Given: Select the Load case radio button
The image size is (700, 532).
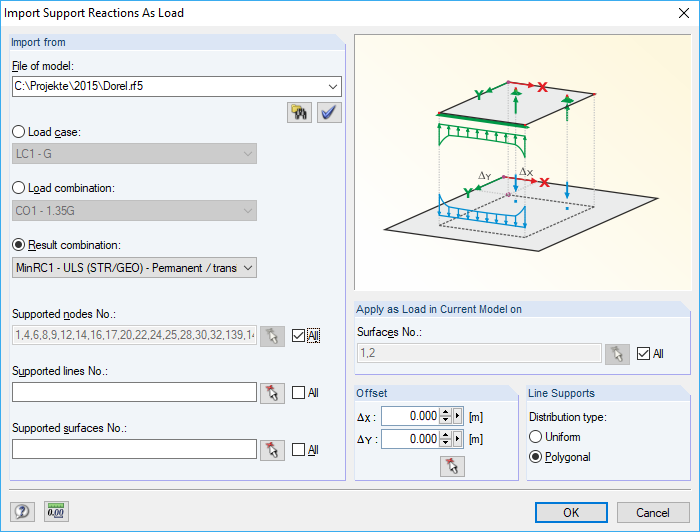Looking at the screenshot, I should [18, 132].
